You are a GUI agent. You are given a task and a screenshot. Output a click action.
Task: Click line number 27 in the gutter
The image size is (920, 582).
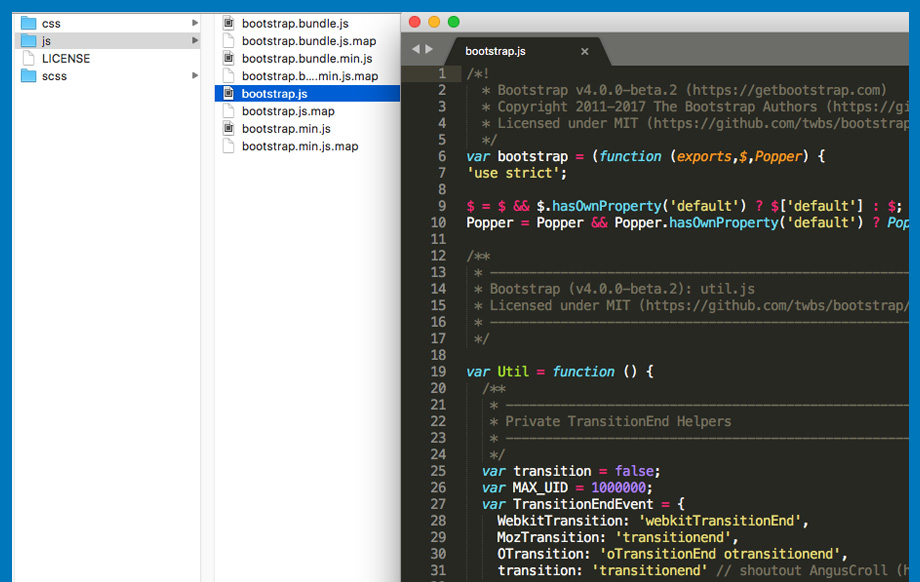438,504
